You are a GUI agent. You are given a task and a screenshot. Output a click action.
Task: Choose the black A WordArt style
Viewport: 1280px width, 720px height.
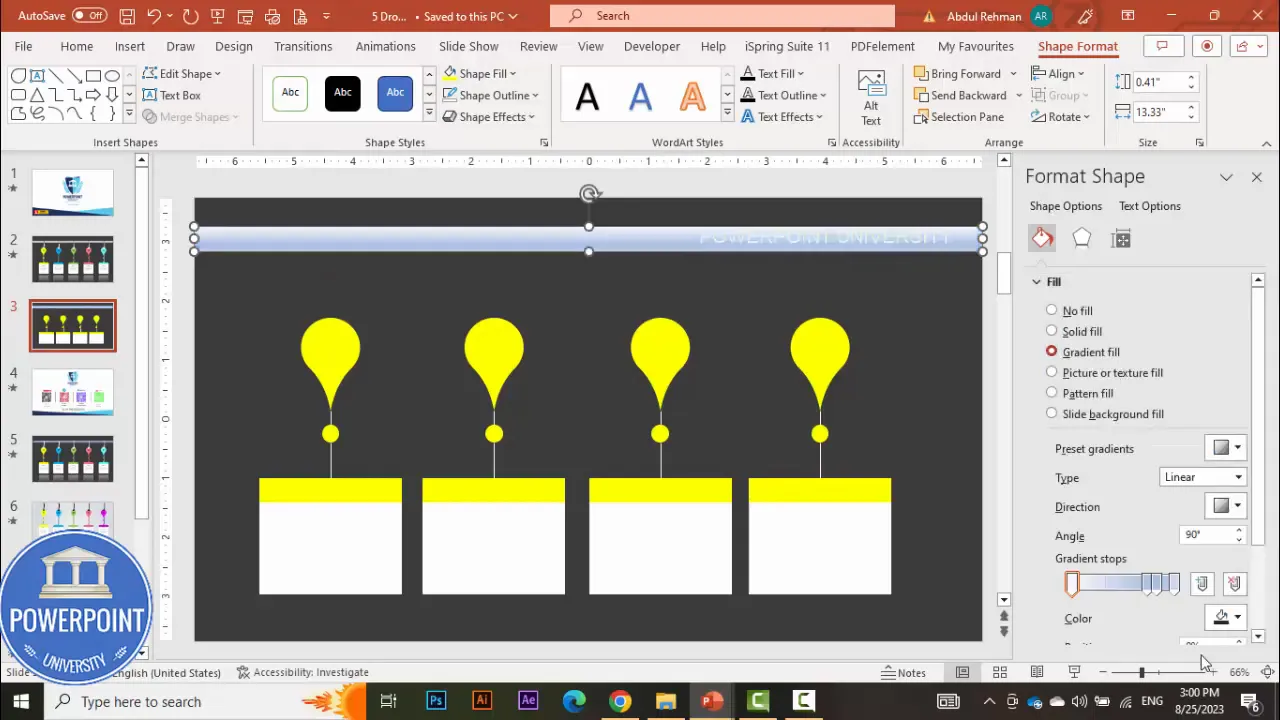[587, 97]
